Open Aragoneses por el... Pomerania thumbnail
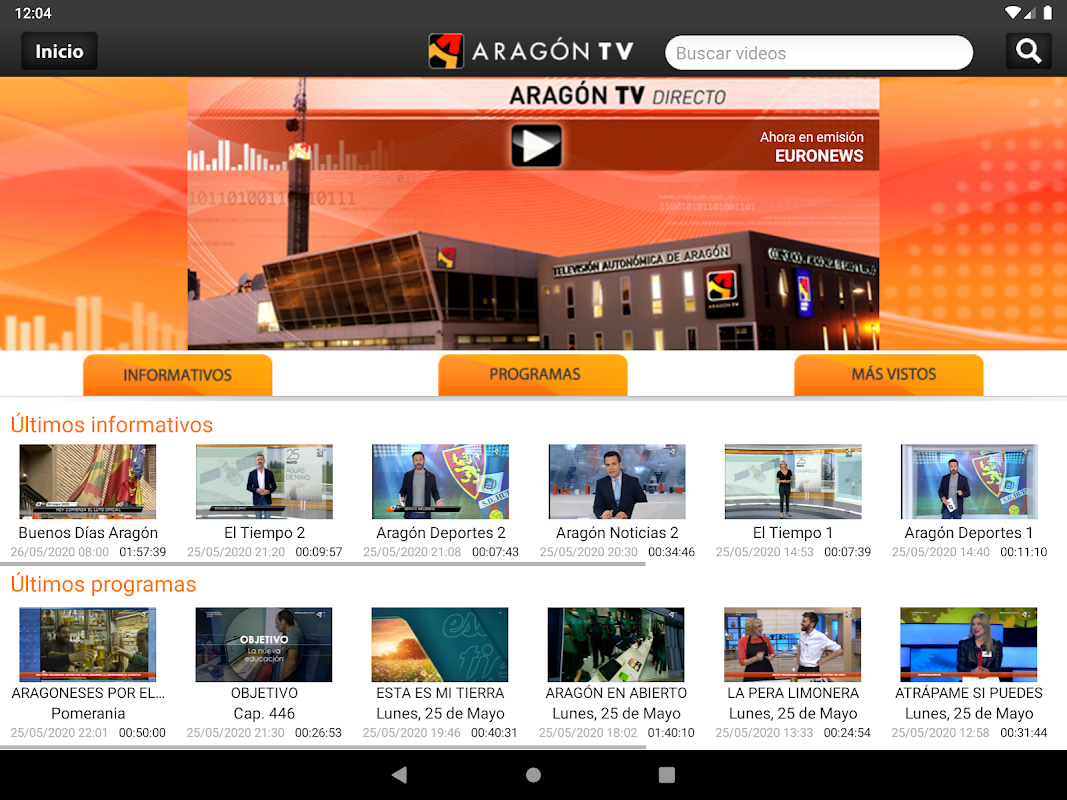Image resolution: width=1067 pixels, height=800 pixels. pos(88,644)
